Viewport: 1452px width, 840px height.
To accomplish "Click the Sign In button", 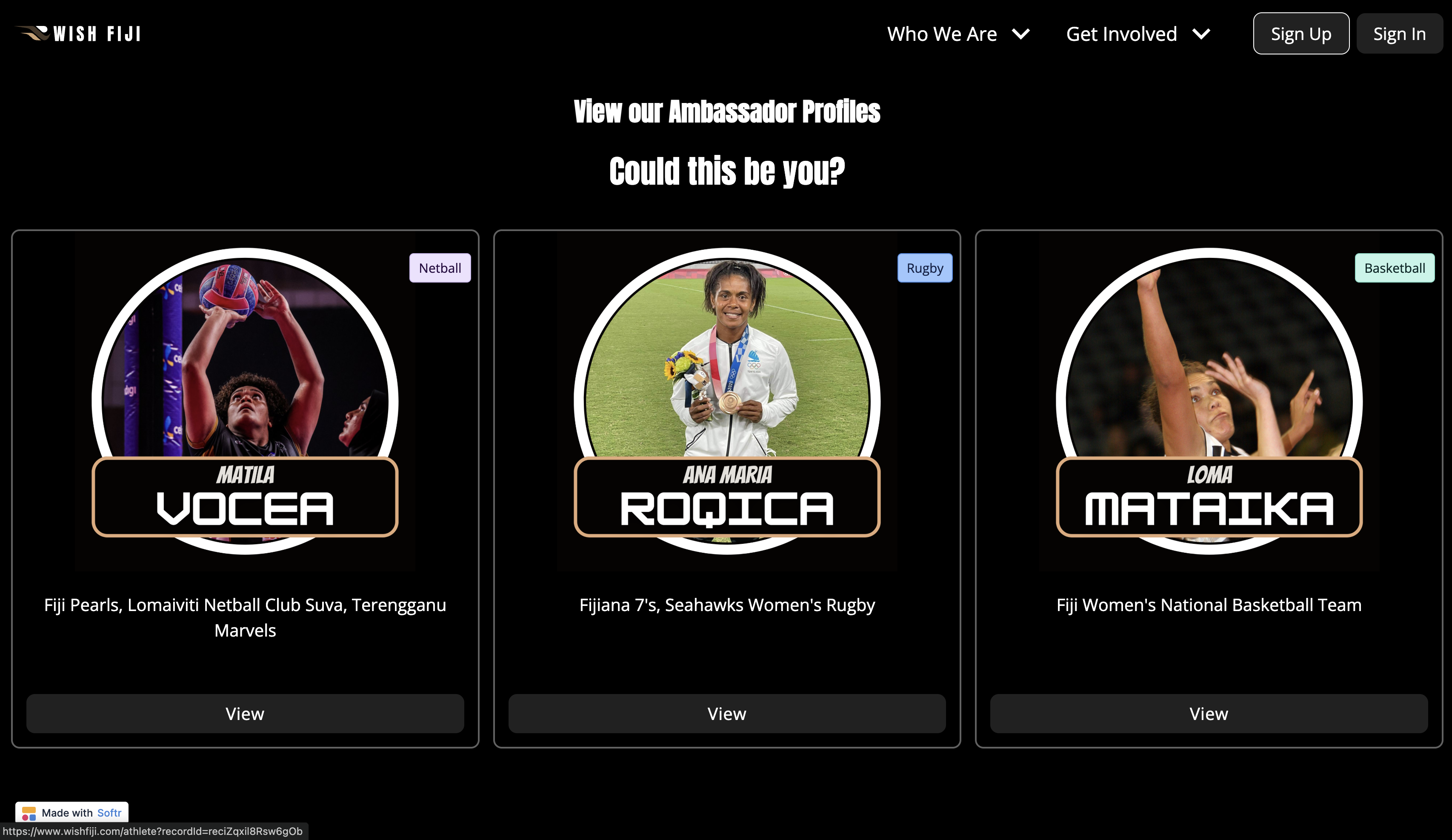I will point(1400,34).
